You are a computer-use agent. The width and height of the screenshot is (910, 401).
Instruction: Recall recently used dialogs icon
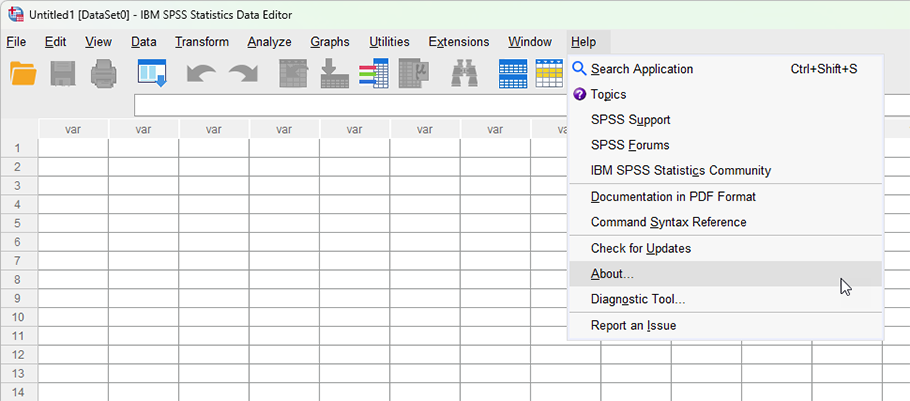[x=152, y=74]
